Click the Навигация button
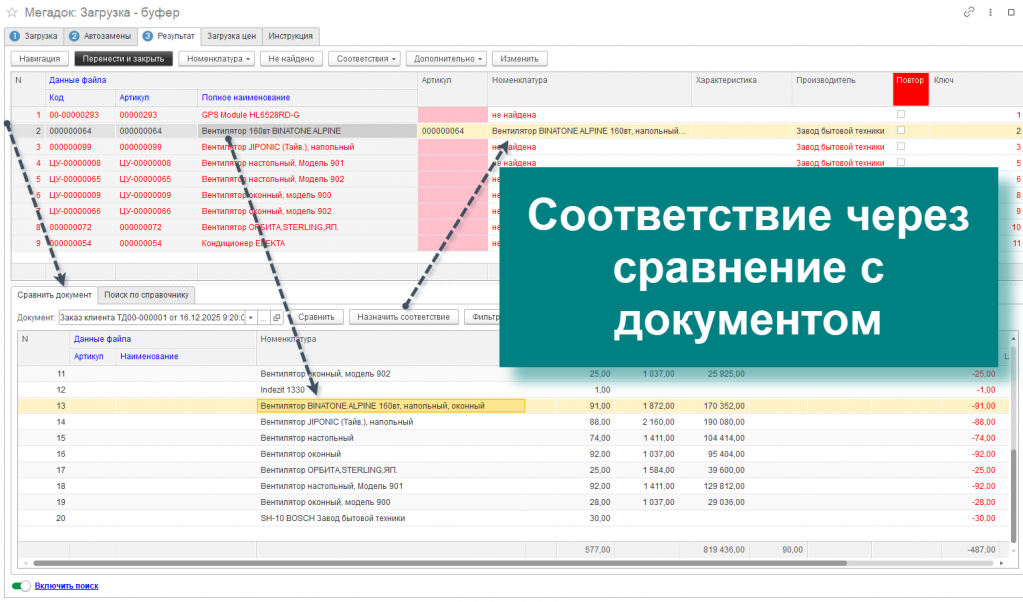Image resolution: width=1023 pixels, height=602 pixels. pyautogui.click(x=40, y=59)
